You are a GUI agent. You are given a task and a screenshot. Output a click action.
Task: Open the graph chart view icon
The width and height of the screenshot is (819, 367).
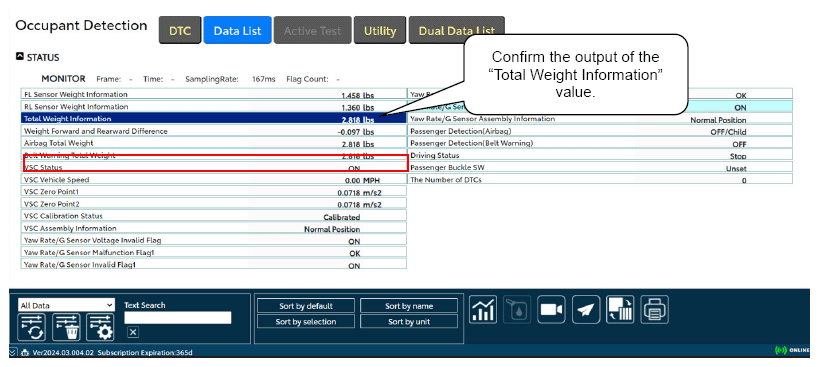point(483,309)
